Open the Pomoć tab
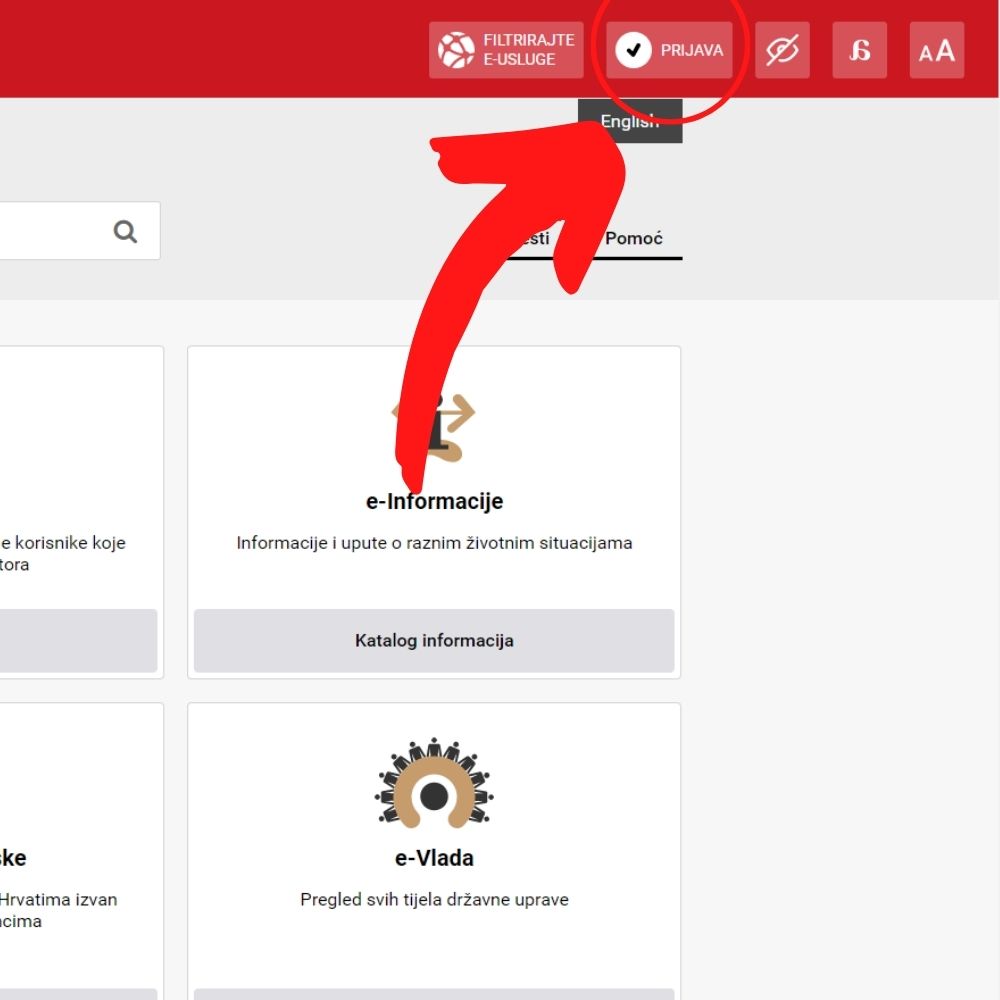This screenshot has width=1000, height=1000. (x=633, y=239)
